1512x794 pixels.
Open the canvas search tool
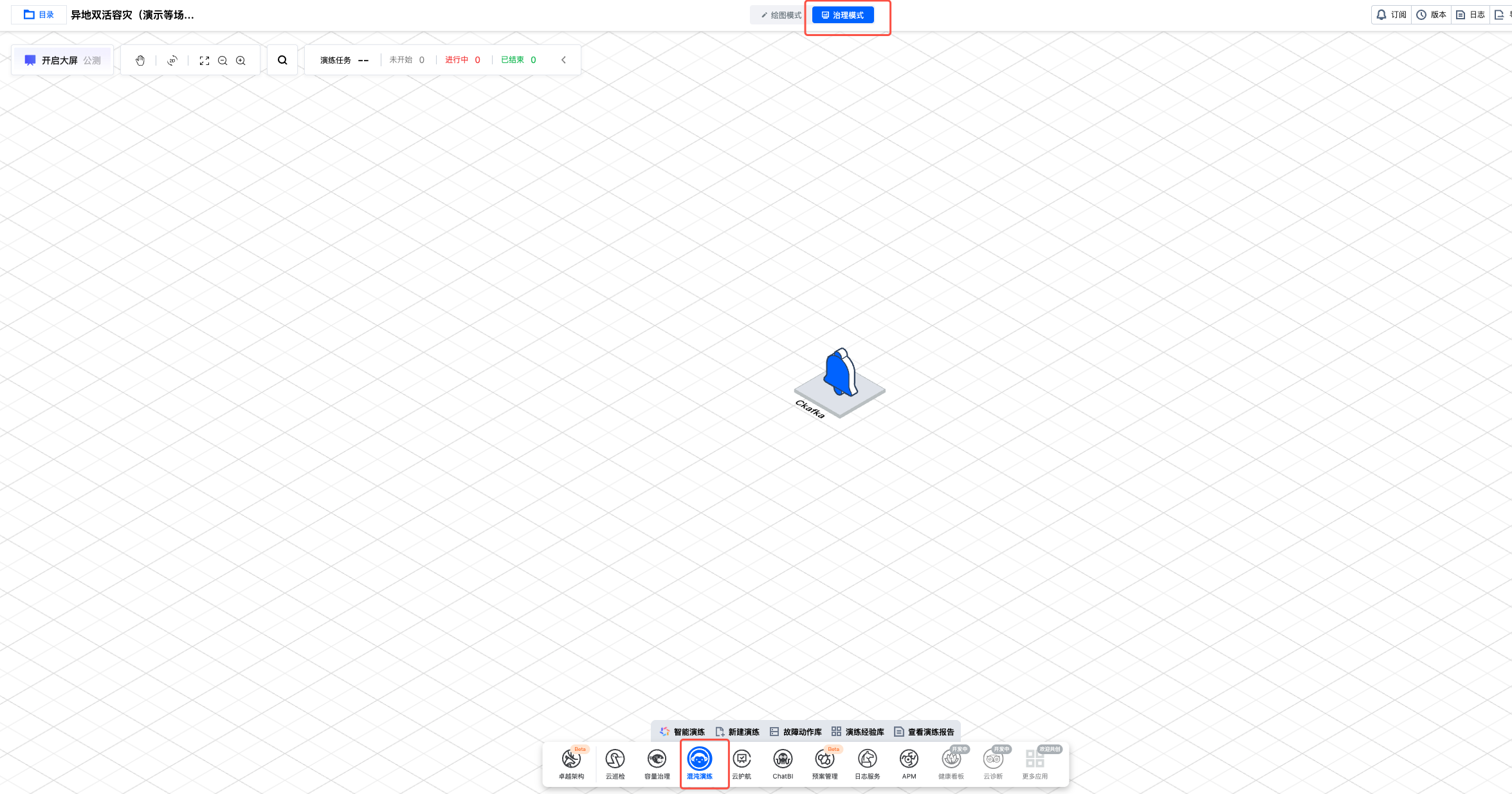pyautogui.click(x=282, y=60)
